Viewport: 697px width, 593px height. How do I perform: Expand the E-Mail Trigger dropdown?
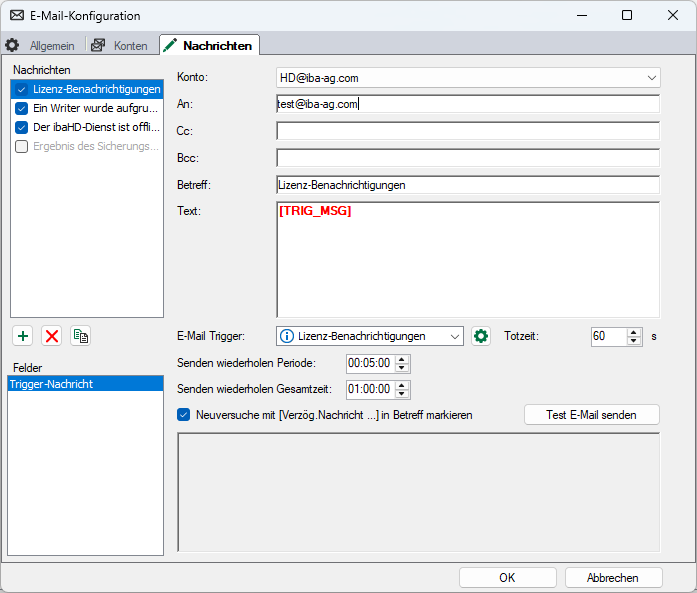[455, 336]
